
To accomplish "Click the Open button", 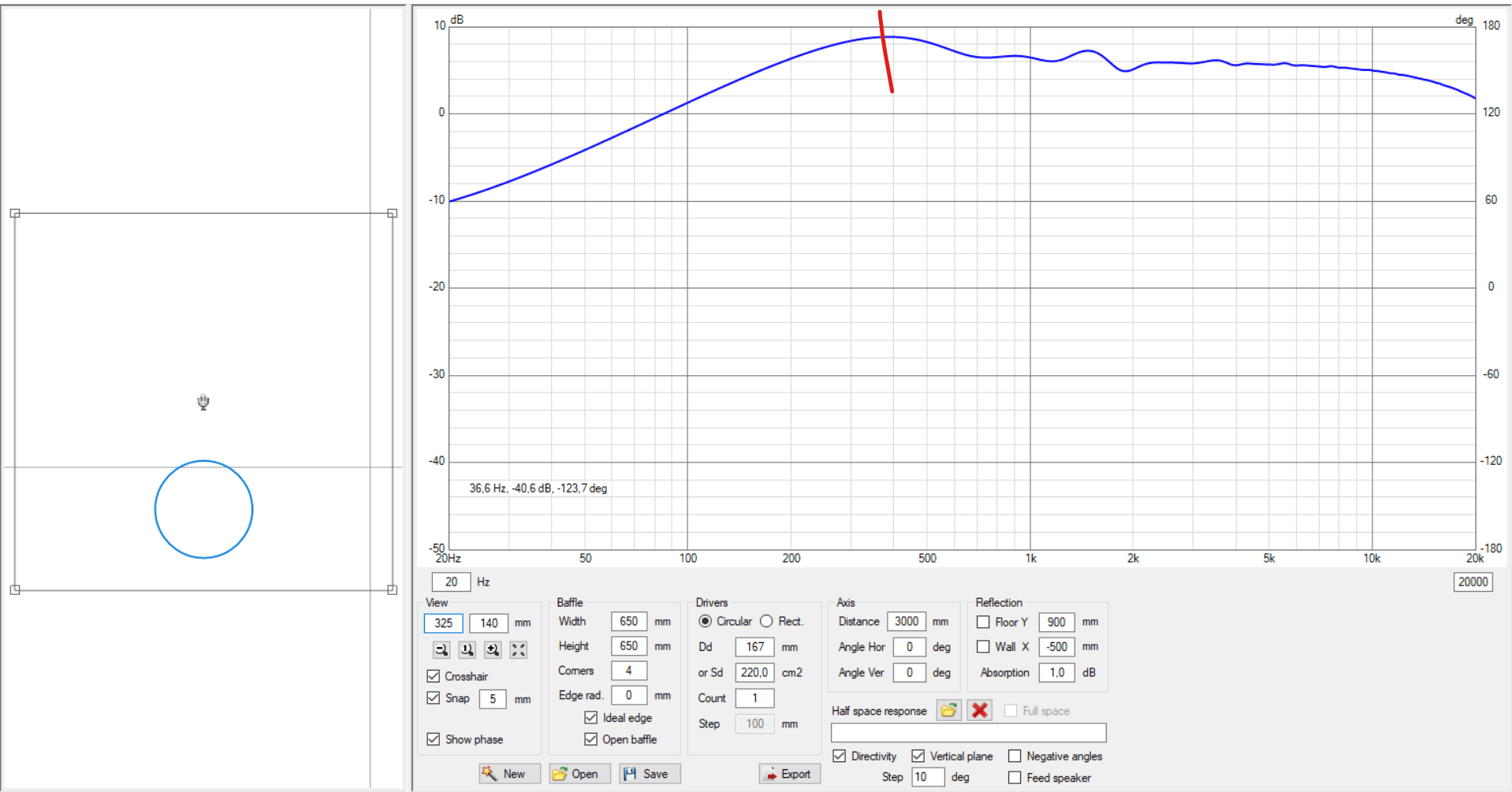I will [580, 774].
